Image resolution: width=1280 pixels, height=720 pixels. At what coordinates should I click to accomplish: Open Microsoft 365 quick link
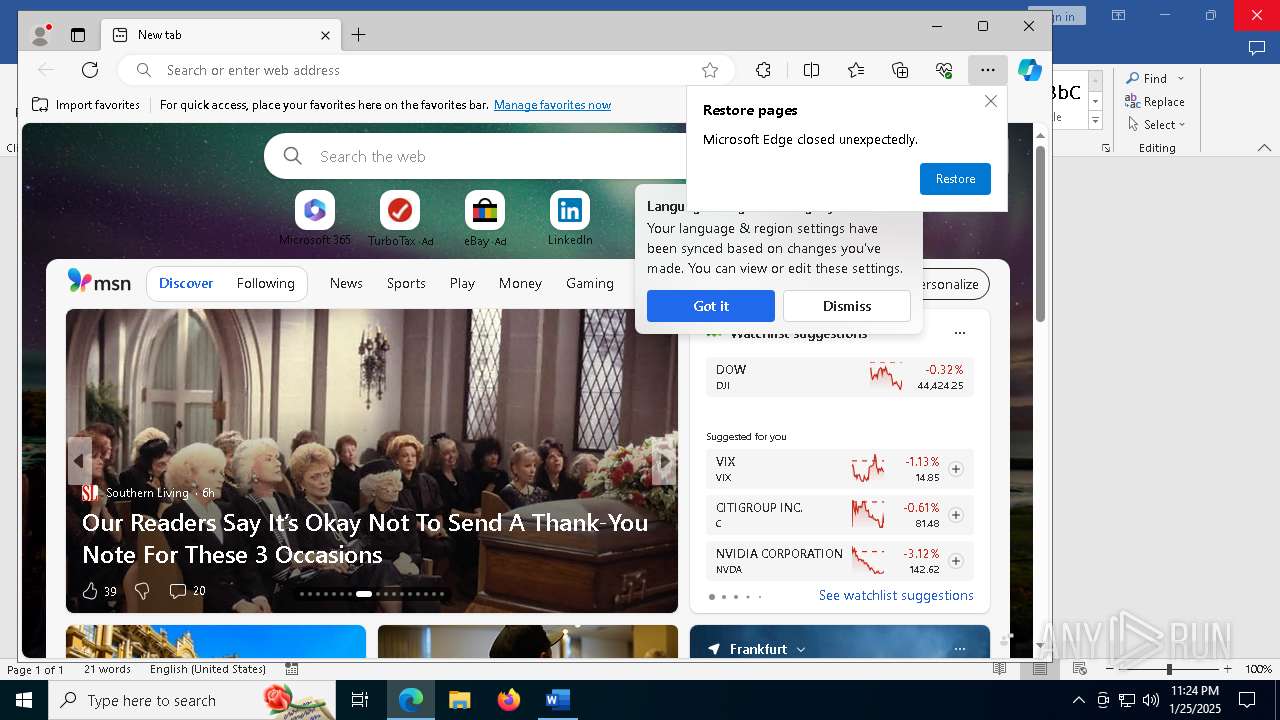pyautogui.click(x=315, y=218)
